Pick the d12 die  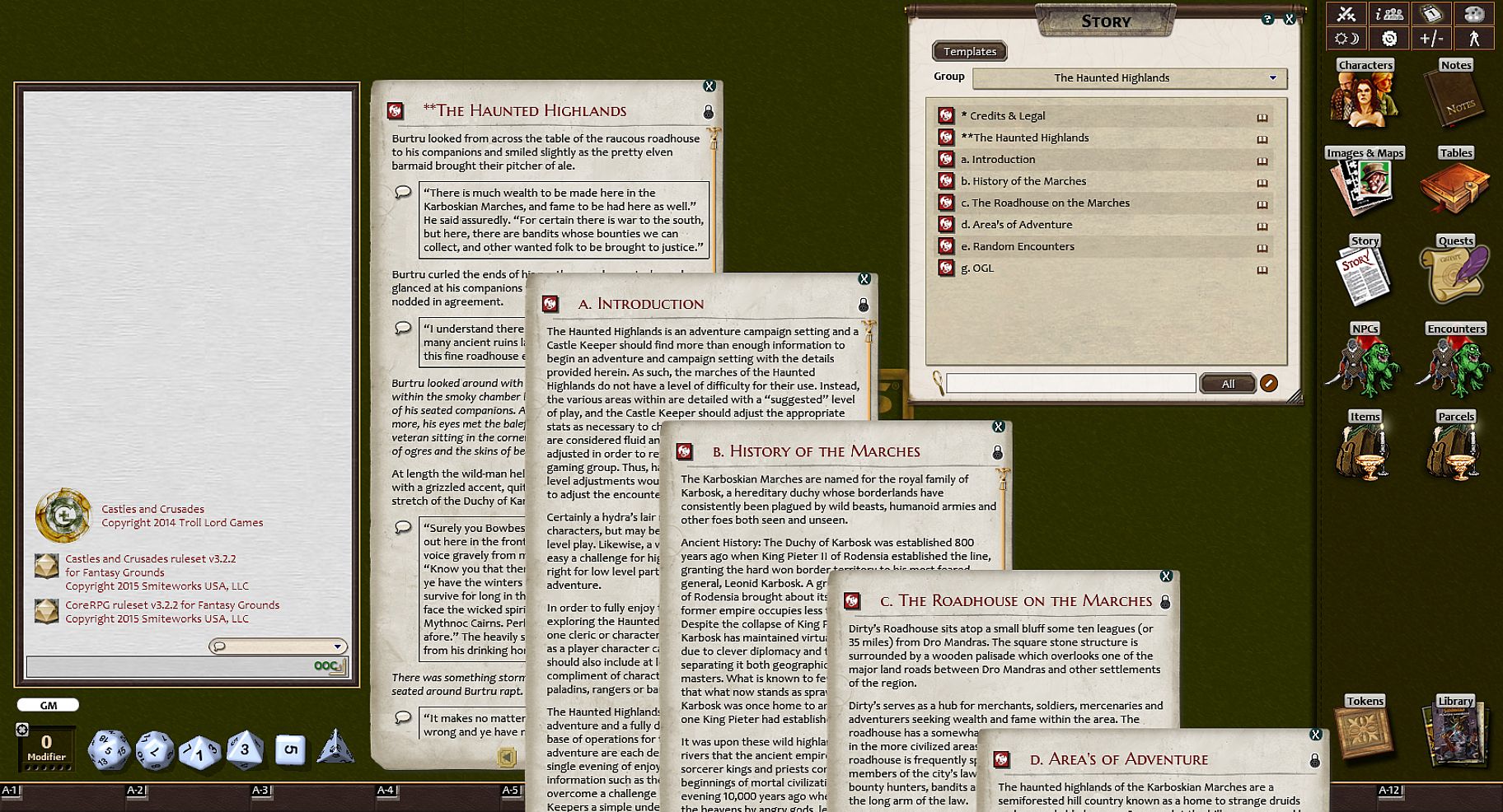(154, 749)
